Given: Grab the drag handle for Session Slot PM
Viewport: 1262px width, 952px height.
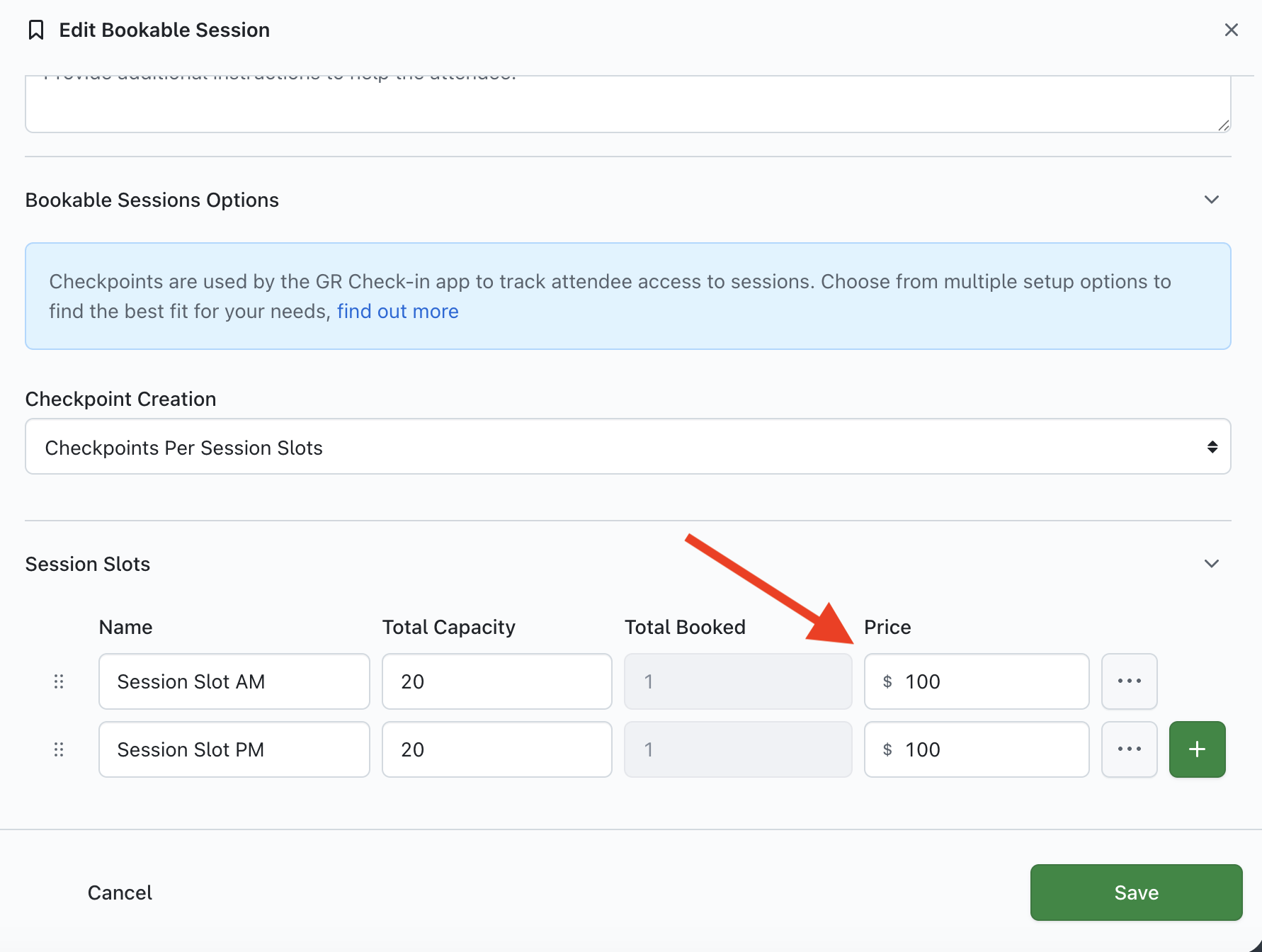Looking at the screenshot, I should 59,749.
